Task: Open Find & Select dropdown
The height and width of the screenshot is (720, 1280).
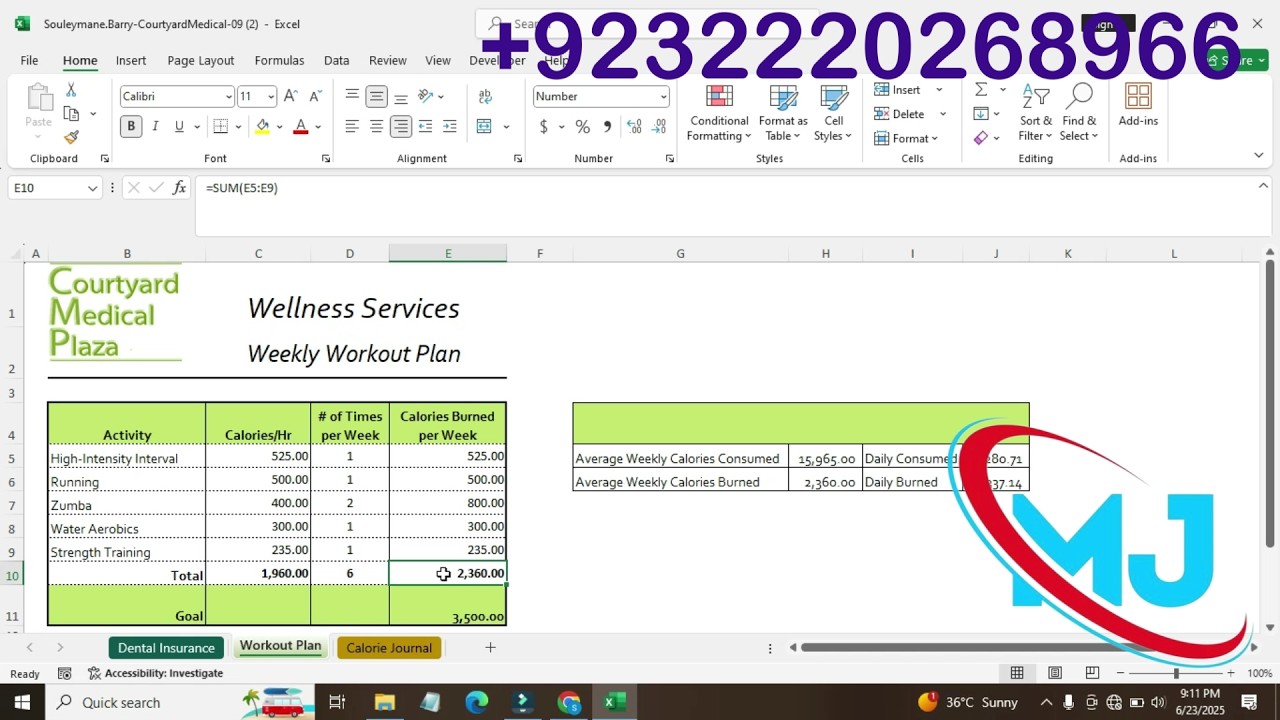Action: pos(1079,113)
